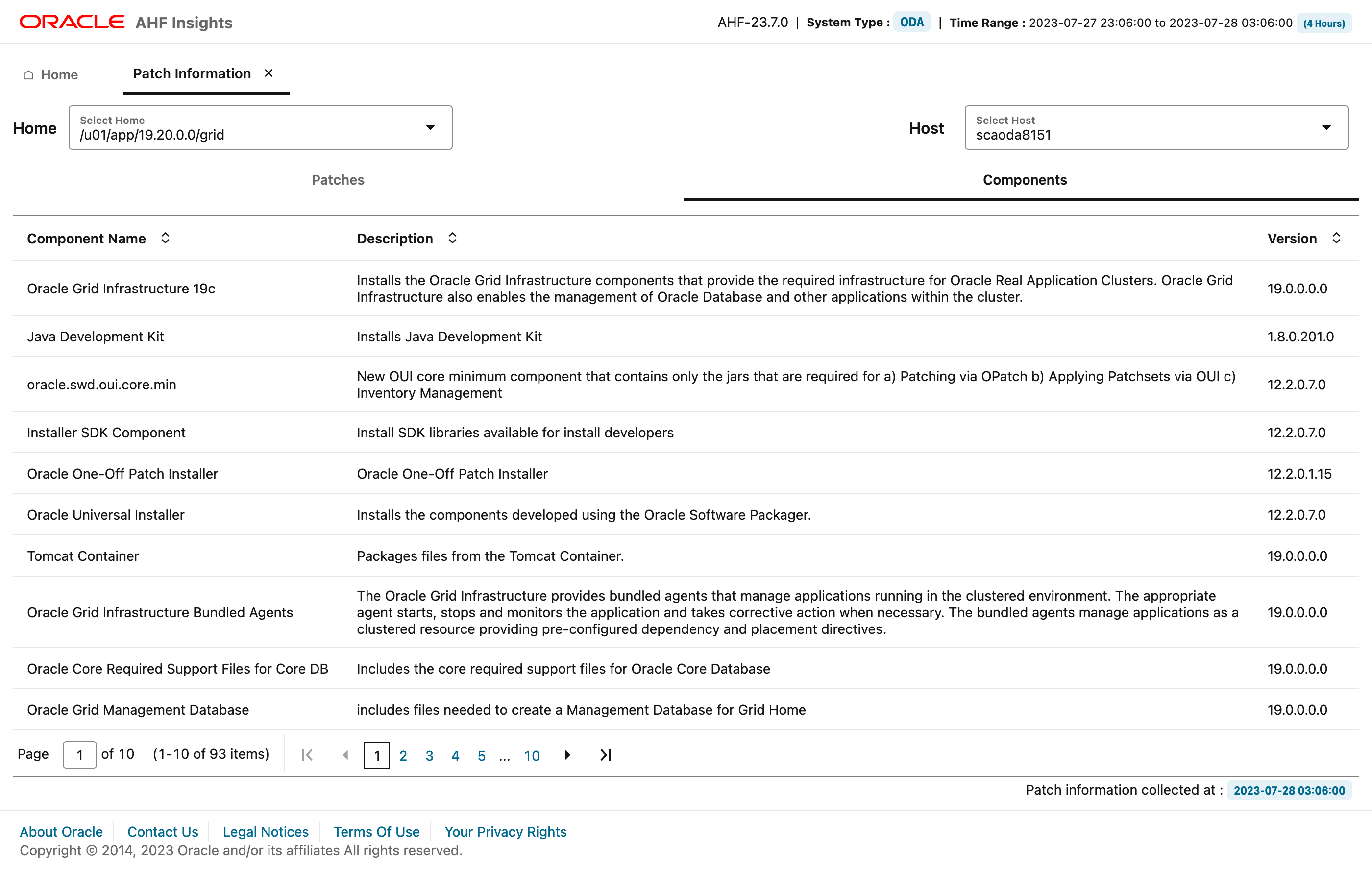Click the first page navigation icon
Image resolution: width=1372 pixels, height=869 pixels.
(308, 755)
